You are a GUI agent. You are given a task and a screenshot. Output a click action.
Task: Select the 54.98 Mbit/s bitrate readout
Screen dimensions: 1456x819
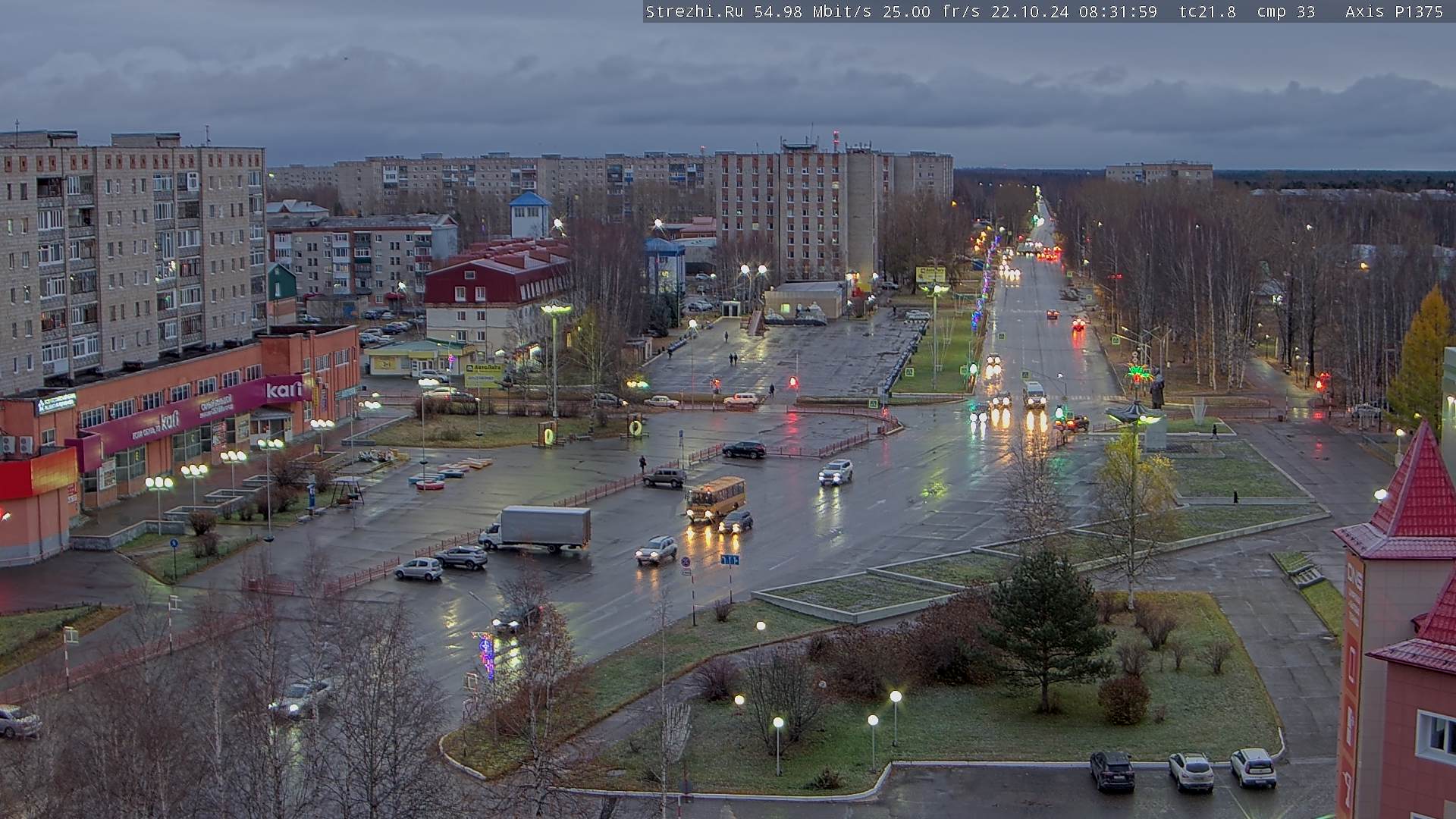814,11
